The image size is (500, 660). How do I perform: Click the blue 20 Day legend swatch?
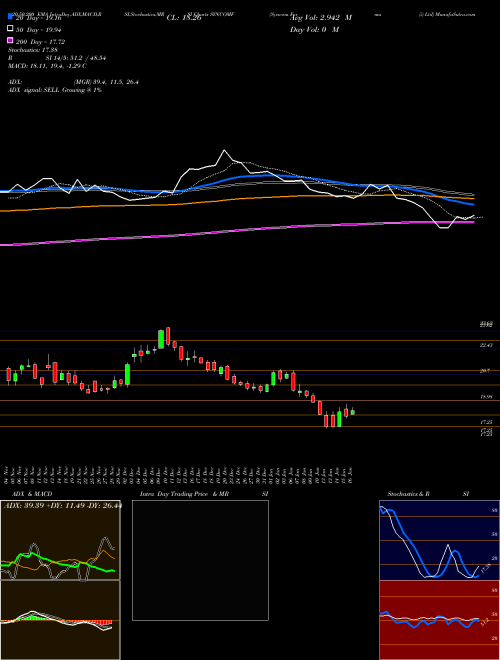click(x=10, y=17)
